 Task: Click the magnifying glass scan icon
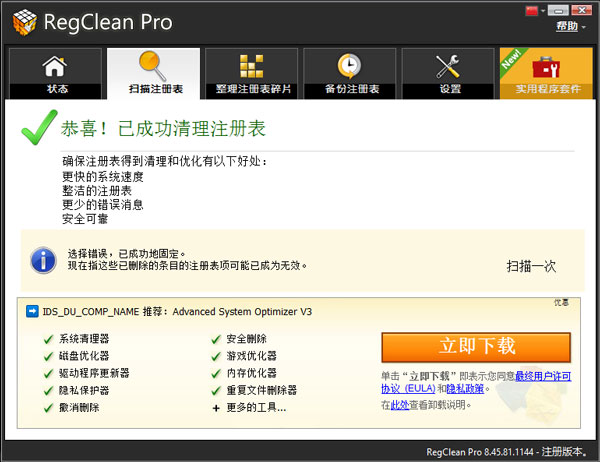tap(153, 65)
